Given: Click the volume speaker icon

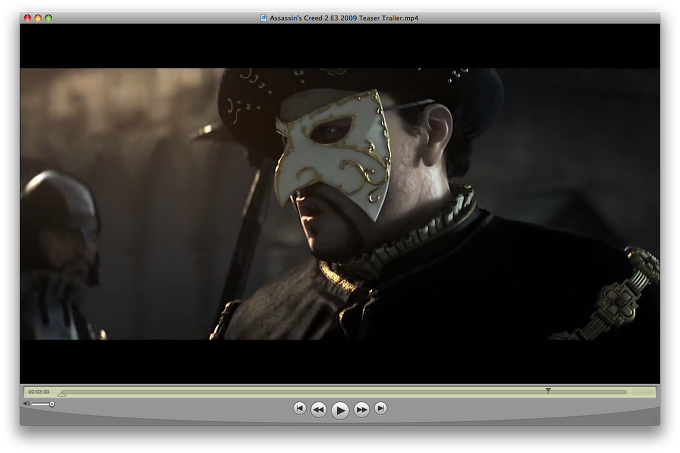Looking at the screenshot, I should click(x=26, y=404).
